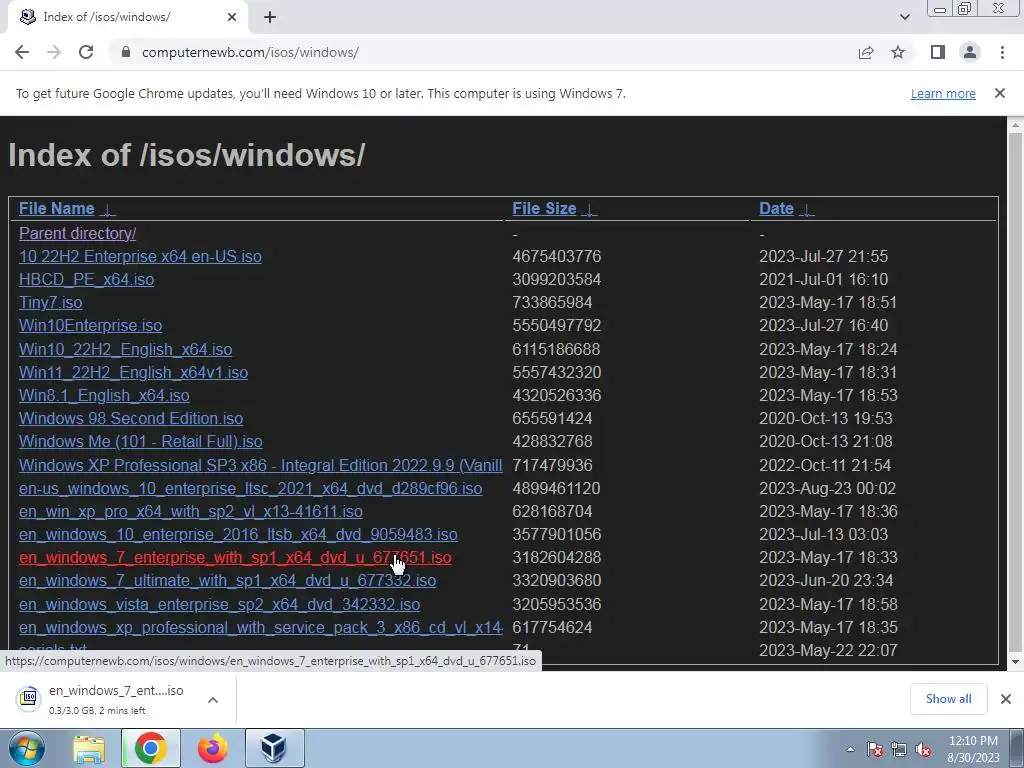Download Tiny7.iso file

click(x=50, y=302)
